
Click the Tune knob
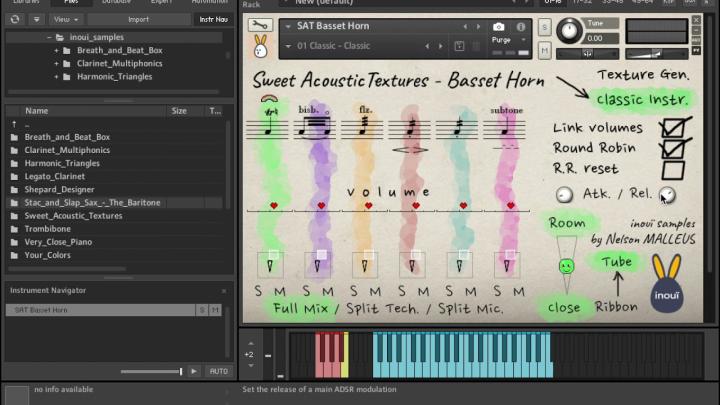(x=569, y=31)
